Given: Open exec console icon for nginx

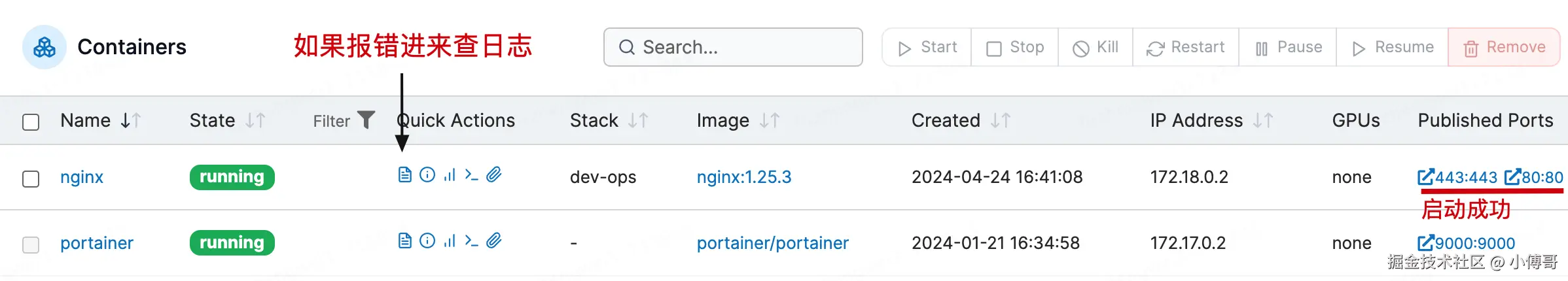Looking at the screenshot, I should click(471, 175).
